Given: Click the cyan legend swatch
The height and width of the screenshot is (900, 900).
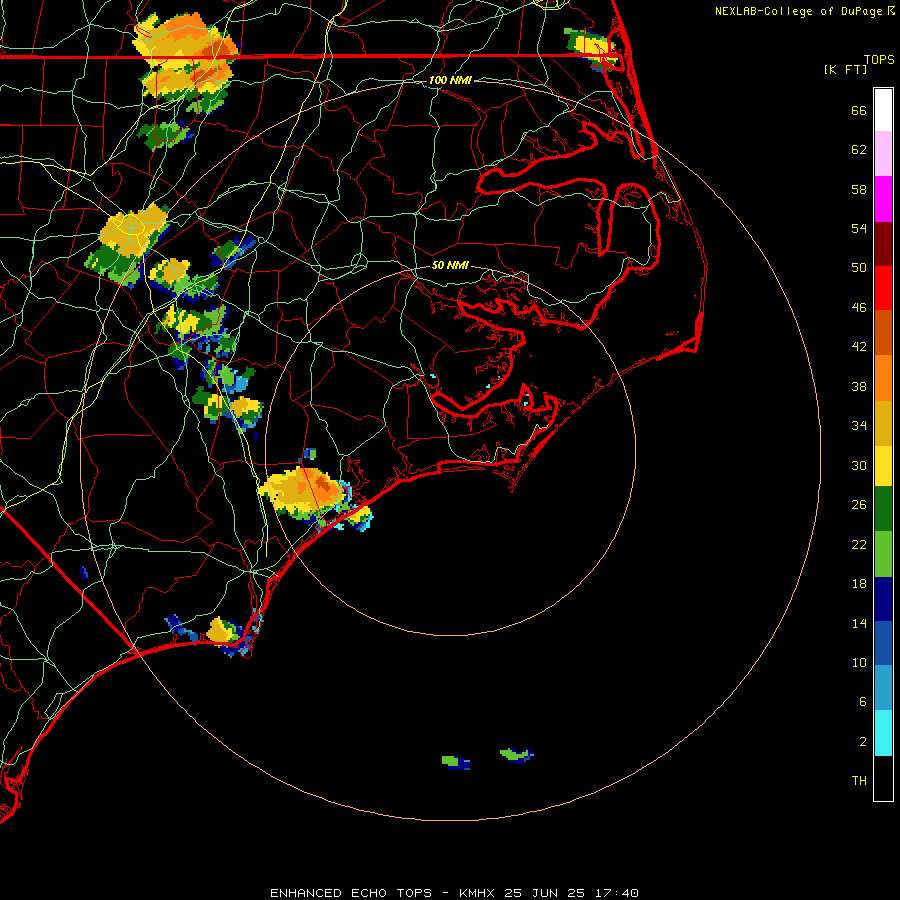Looking at the screenshot, I should 883,733.
